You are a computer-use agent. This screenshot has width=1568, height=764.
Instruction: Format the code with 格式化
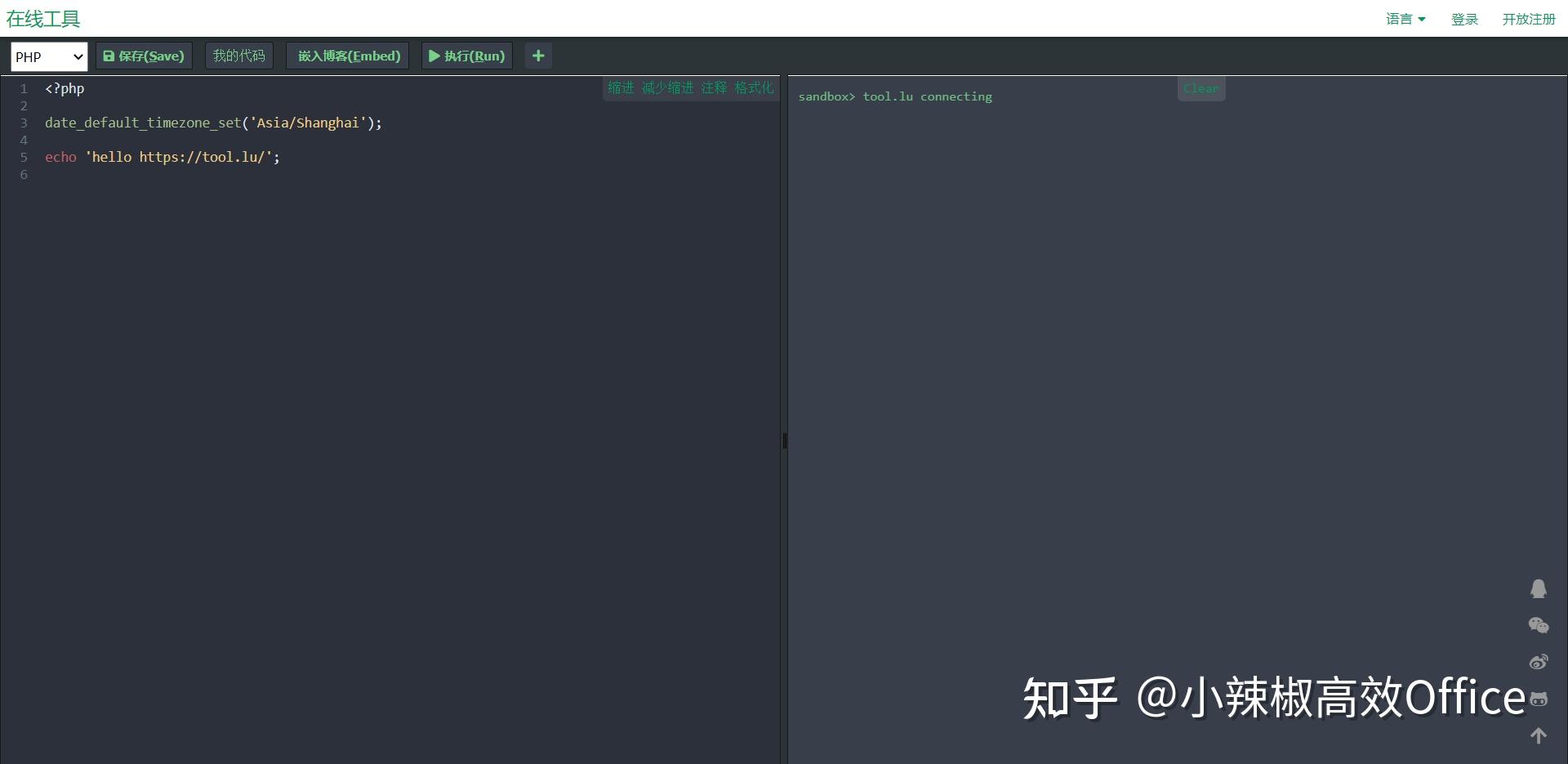coord(753,87)
